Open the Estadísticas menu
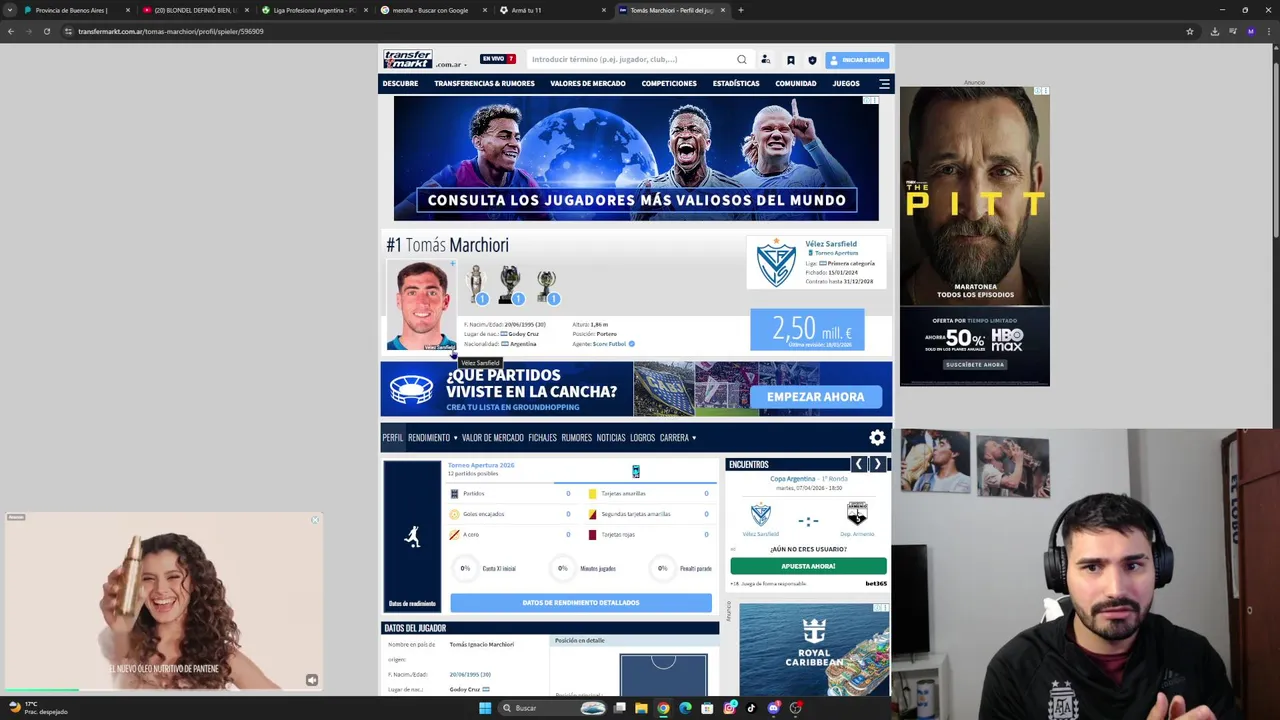Viewport: 1280px width, 720px height. (736, 84)
